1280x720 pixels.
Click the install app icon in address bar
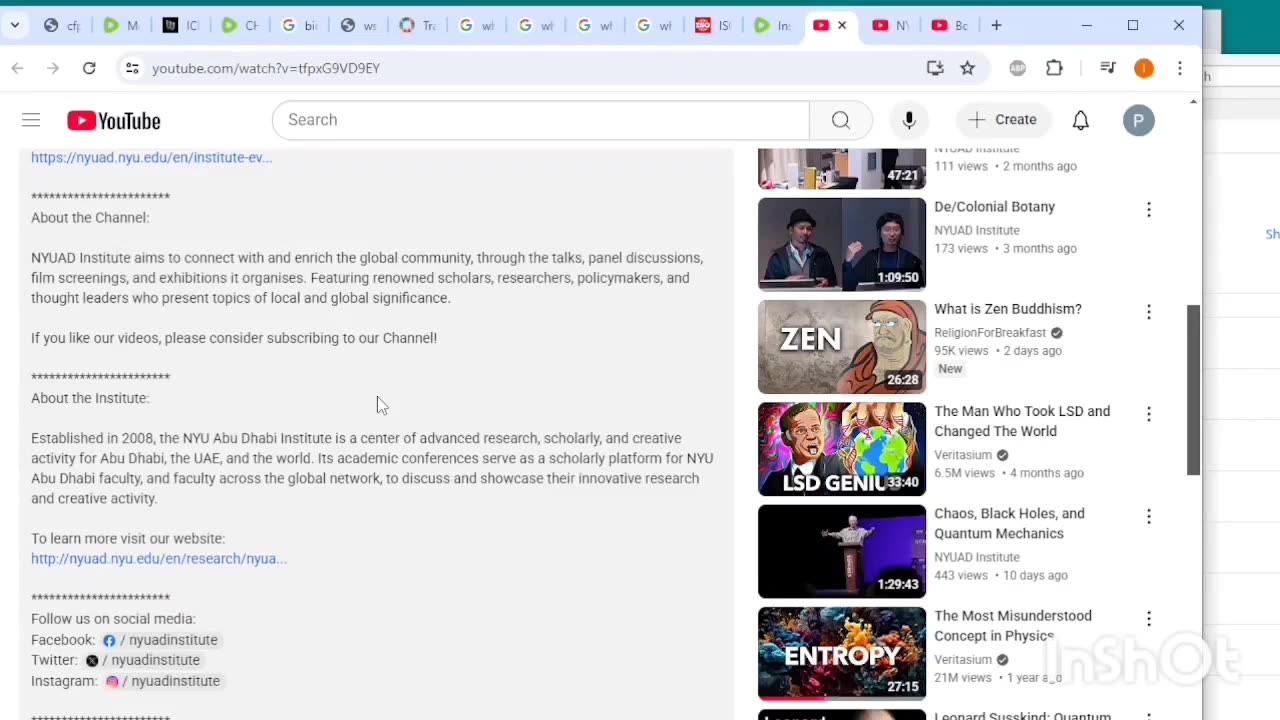click(935, 68)
